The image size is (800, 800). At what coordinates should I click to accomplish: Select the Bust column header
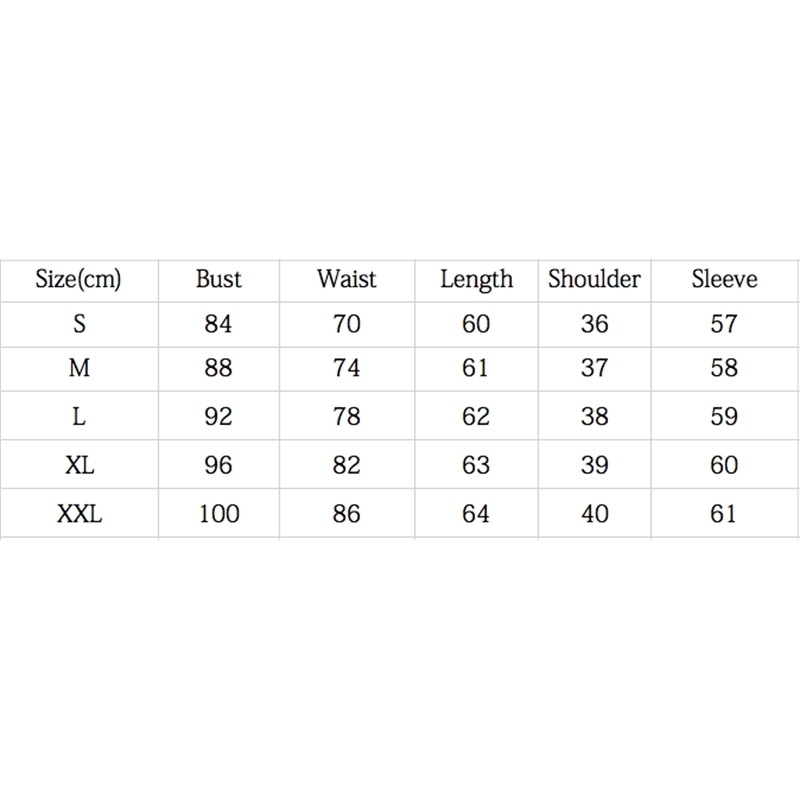click(x=218, y=279)
